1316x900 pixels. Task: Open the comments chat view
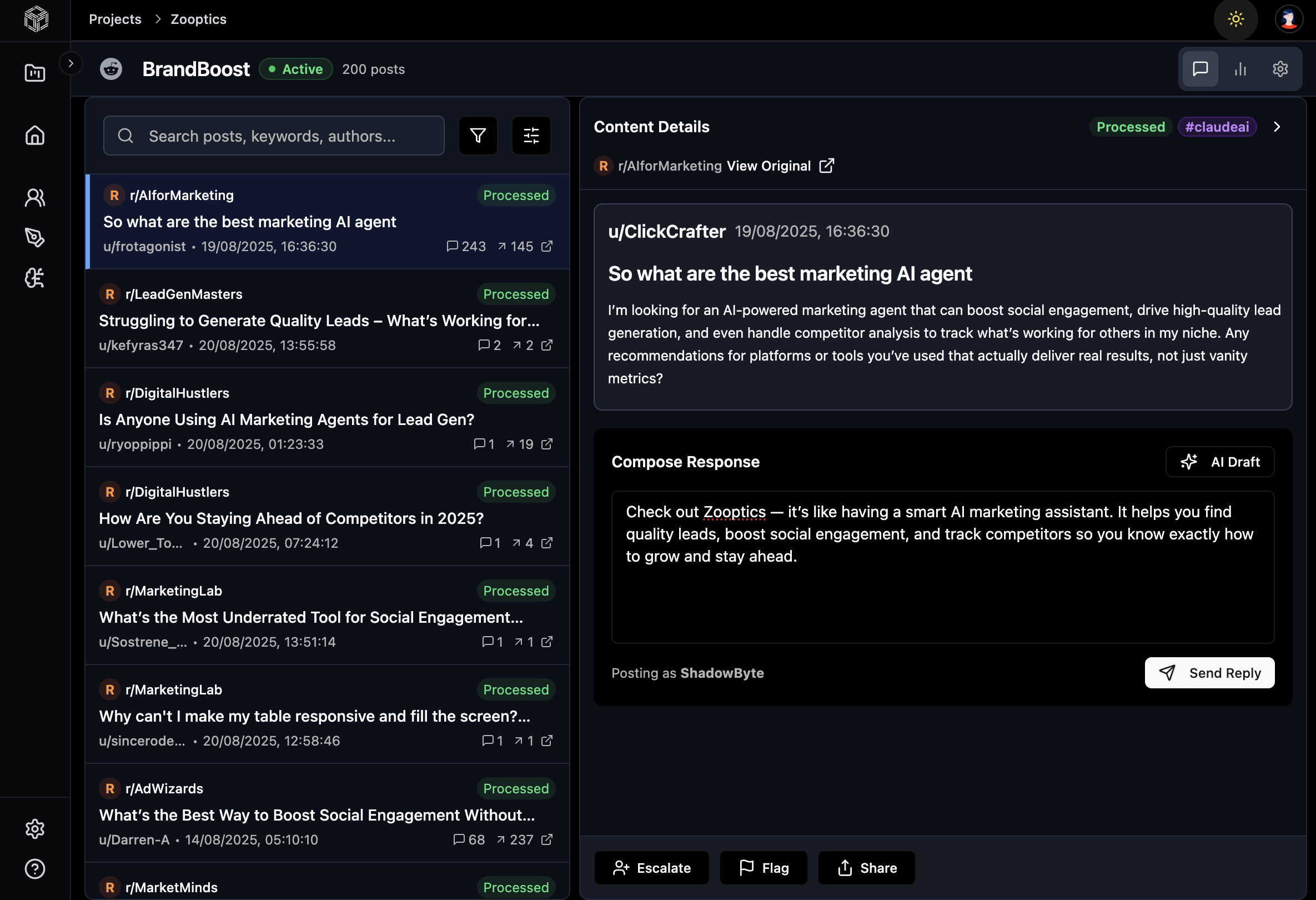[x=1200, y=68]
